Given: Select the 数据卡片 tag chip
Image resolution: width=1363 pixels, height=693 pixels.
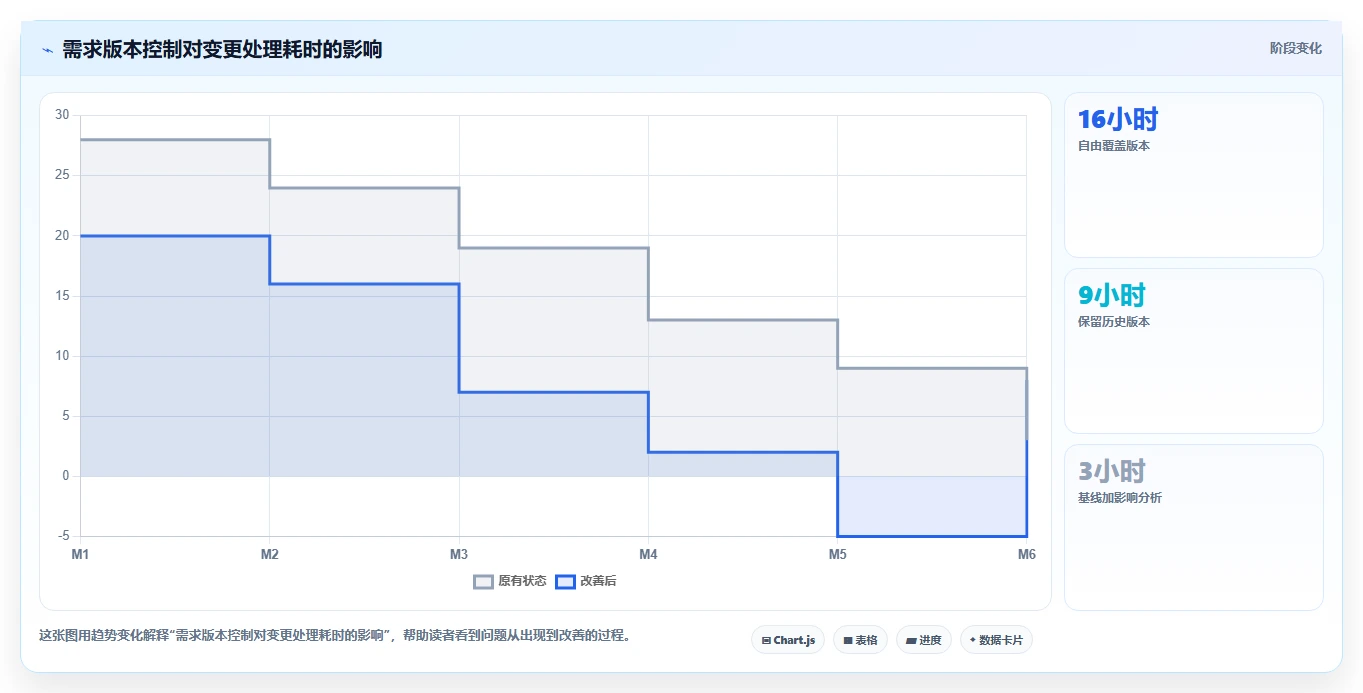Looking at the screenshot, I should click(x=996, y=640).
